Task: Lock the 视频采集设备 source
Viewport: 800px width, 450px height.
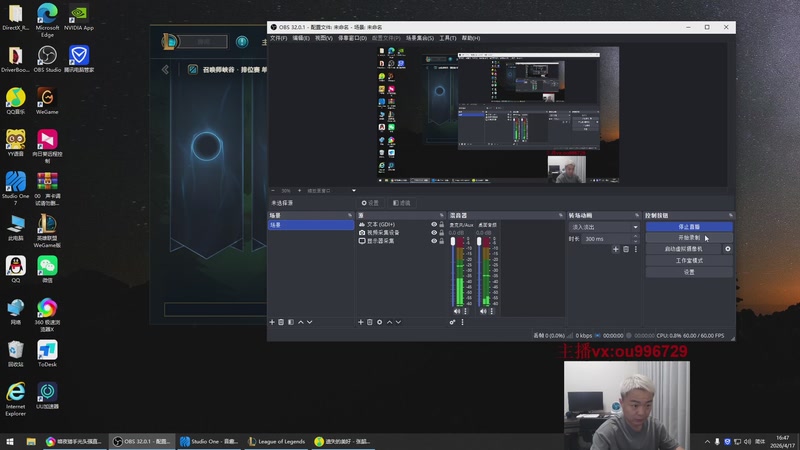Action: (x=442, y=233)
